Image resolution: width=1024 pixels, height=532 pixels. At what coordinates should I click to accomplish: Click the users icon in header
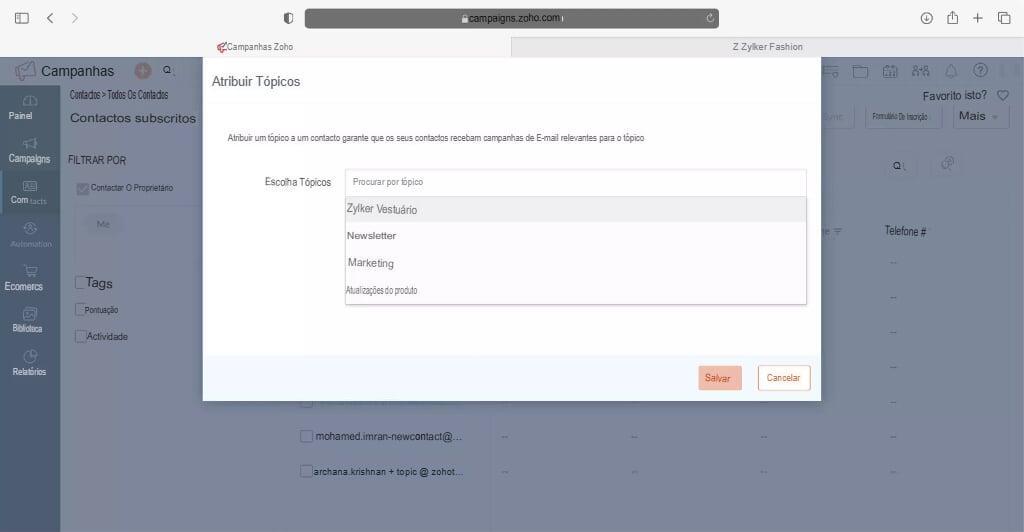[920, 70]
